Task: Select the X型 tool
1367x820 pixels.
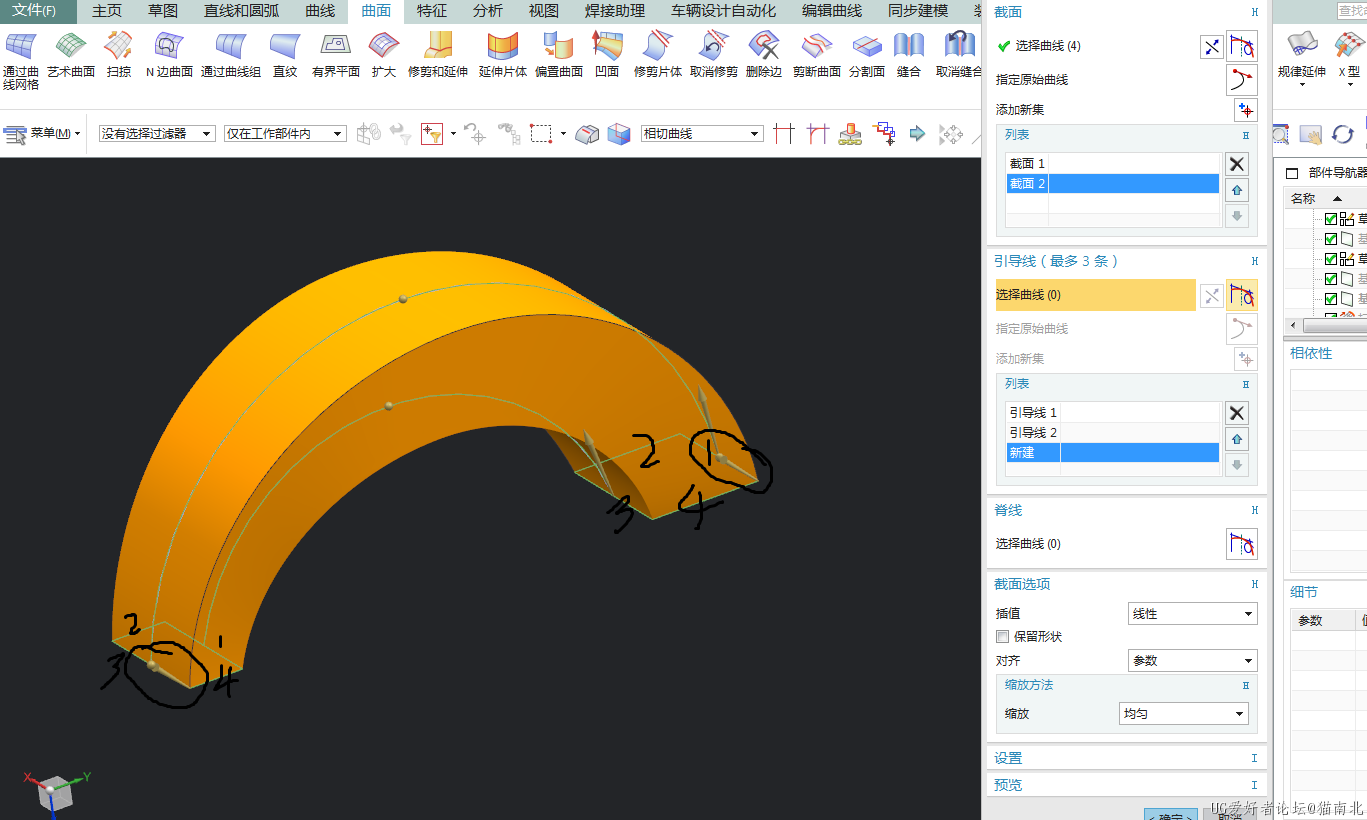Action: click(x=1349, y=57)
